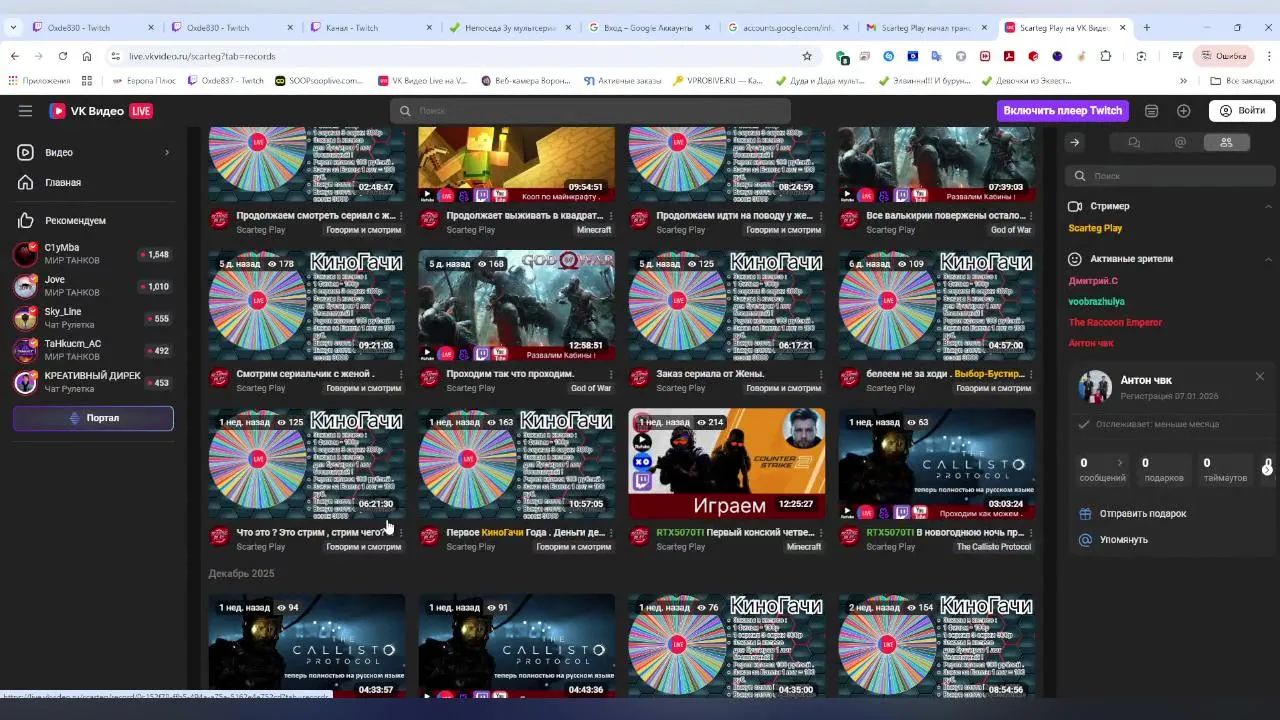
Task: Bookmark this page with the star icon
Action: coord(807,56)
